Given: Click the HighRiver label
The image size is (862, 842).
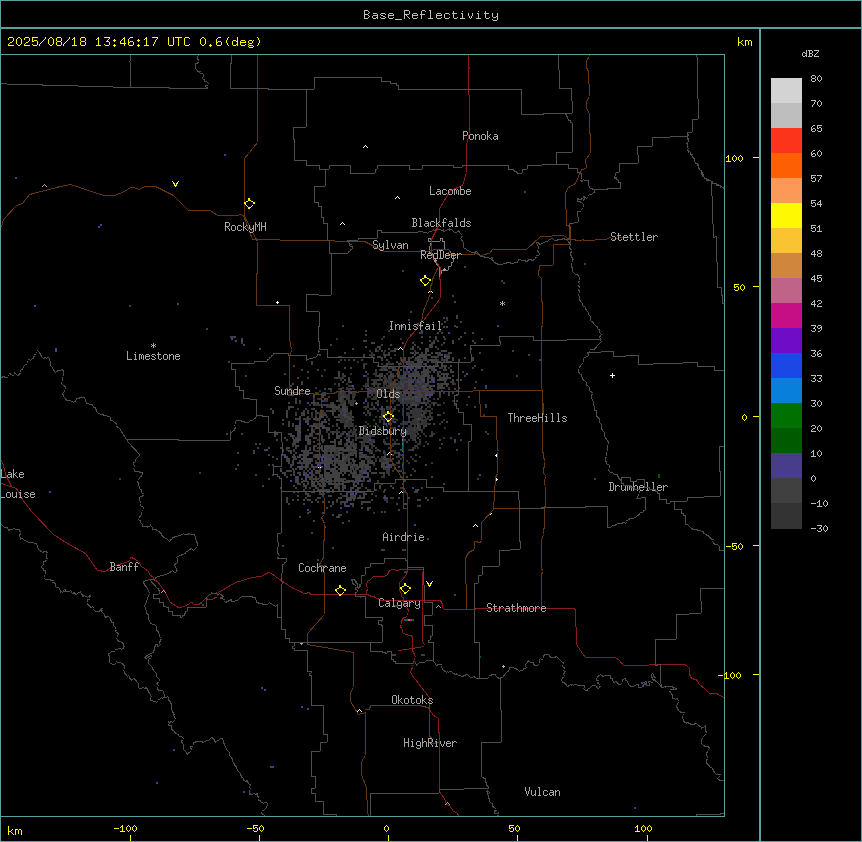Looking at the screenshot, I should [430, 743].
